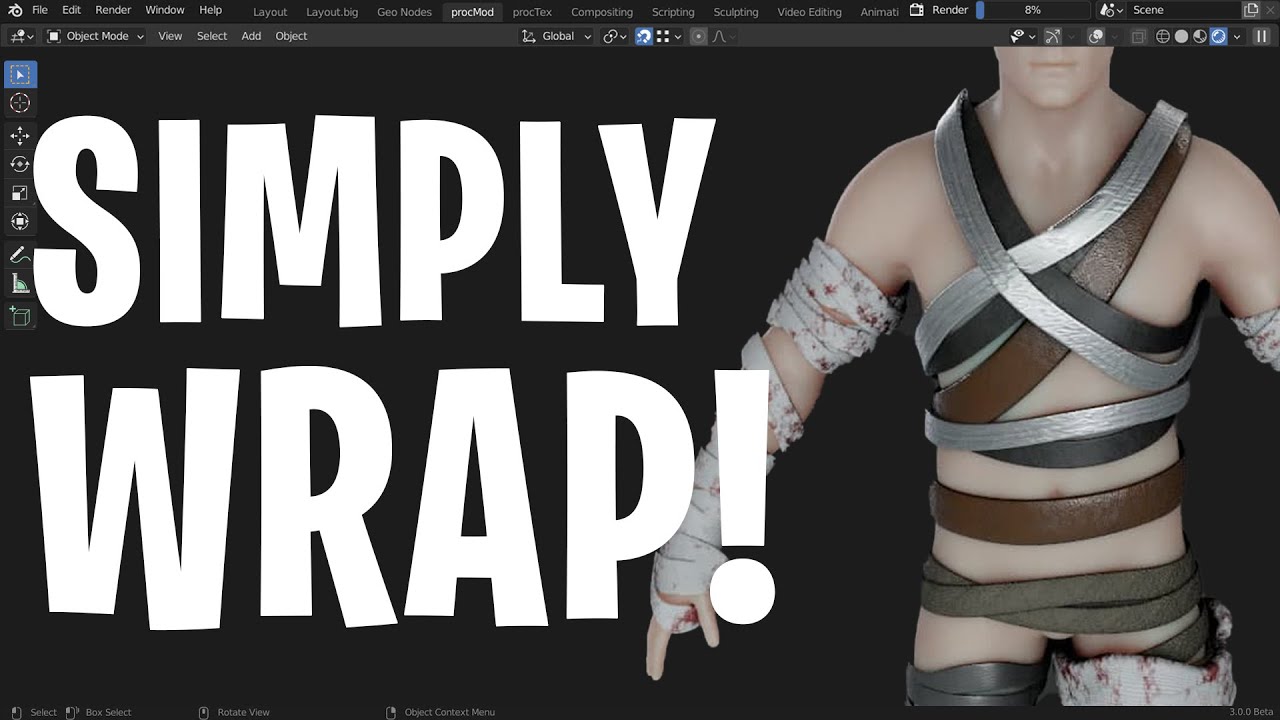Toggle viewport gizmos

(x=1052, y=36)
